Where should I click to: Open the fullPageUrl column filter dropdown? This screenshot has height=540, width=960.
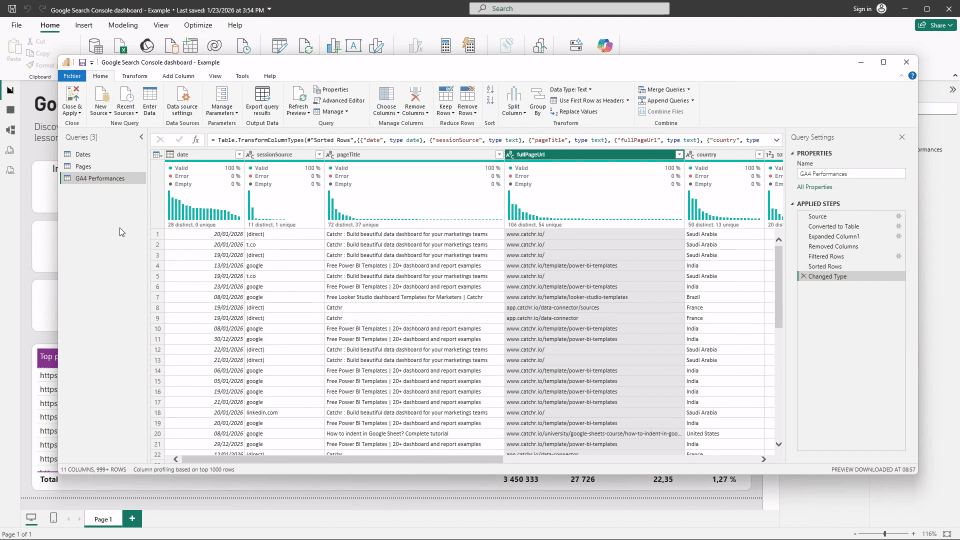[679, 155]
